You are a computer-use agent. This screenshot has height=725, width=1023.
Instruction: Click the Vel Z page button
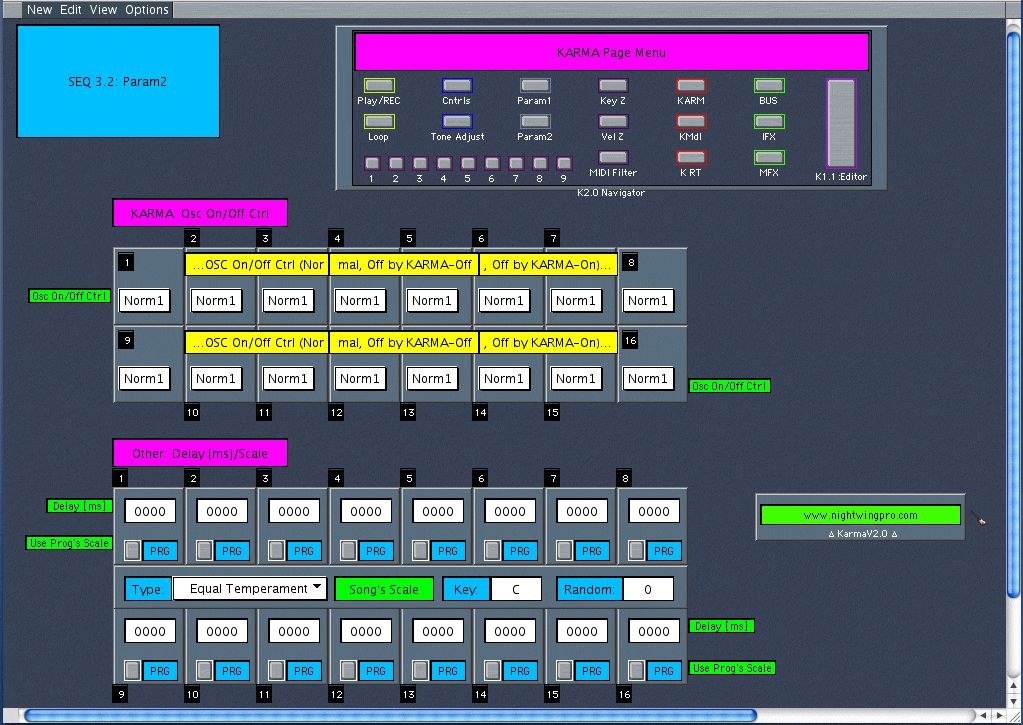pyautogui.click(x=613, y=122)
